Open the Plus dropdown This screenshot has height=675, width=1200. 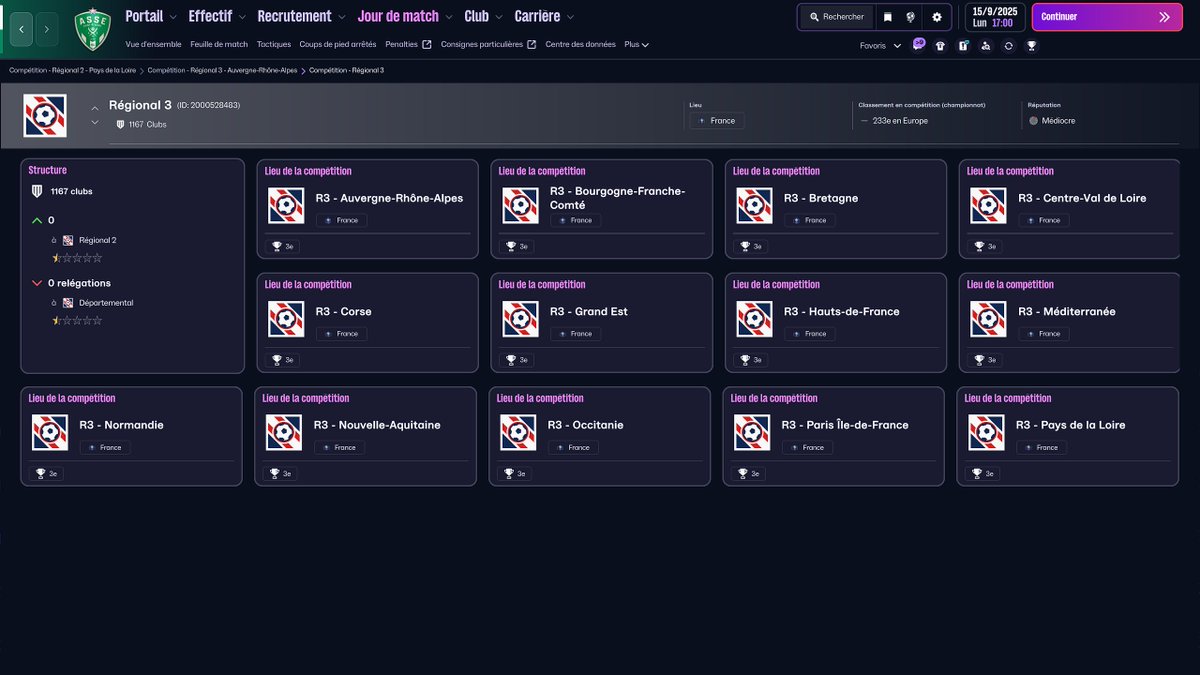637,44
